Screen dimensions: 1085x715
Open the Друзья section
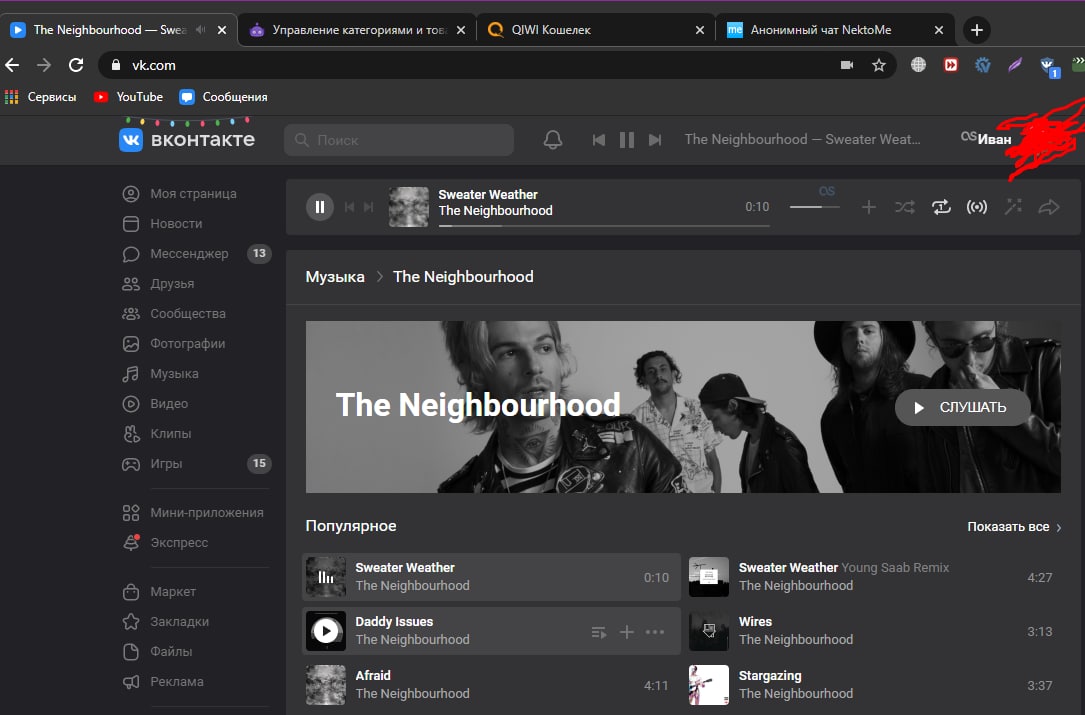159,284
